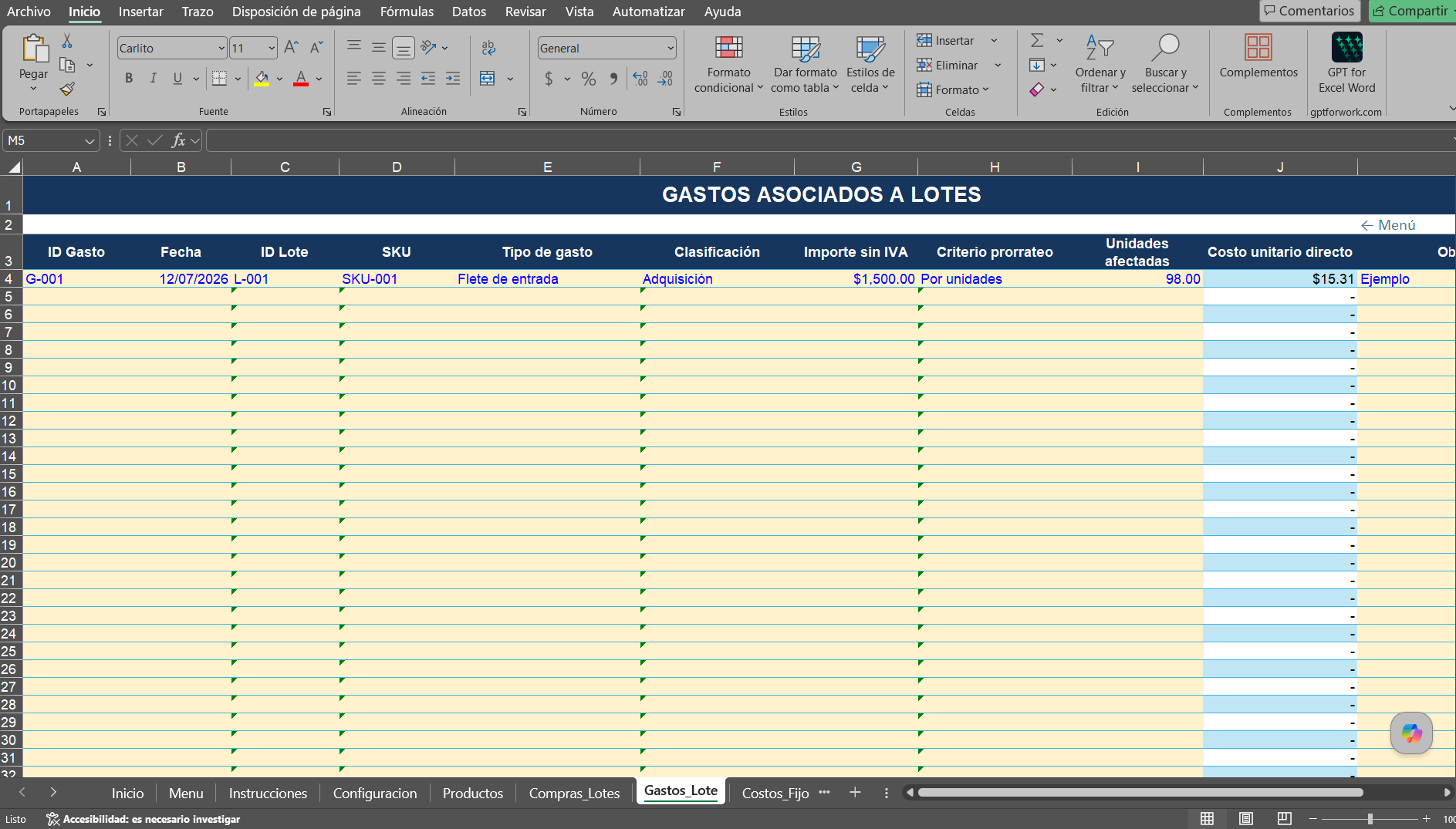Decrease font size with small A icon
The image size is (1456, 829).
tap(316, 48)
